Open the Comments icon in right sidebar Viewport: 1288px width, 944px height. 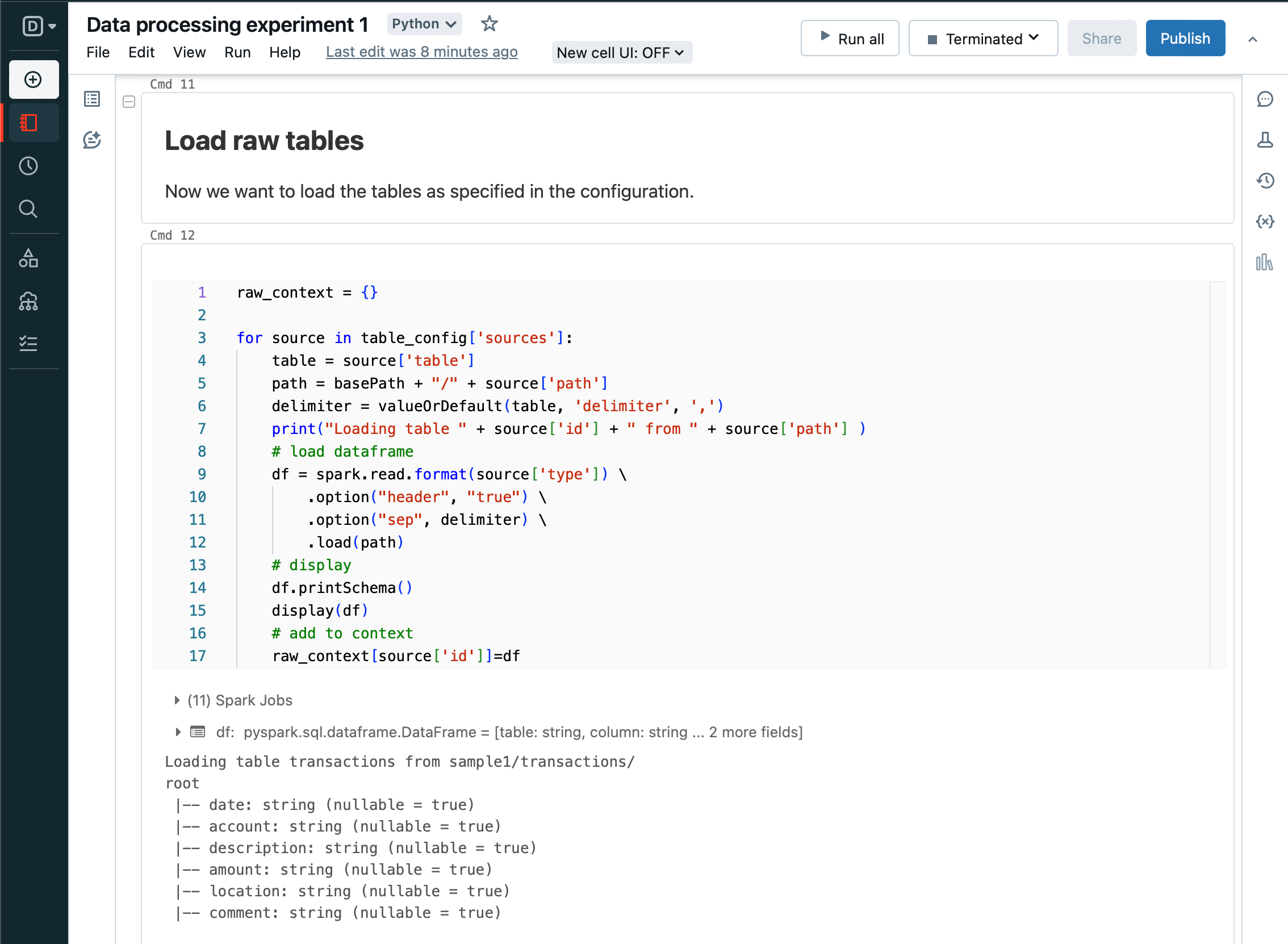click(1265, 99)
